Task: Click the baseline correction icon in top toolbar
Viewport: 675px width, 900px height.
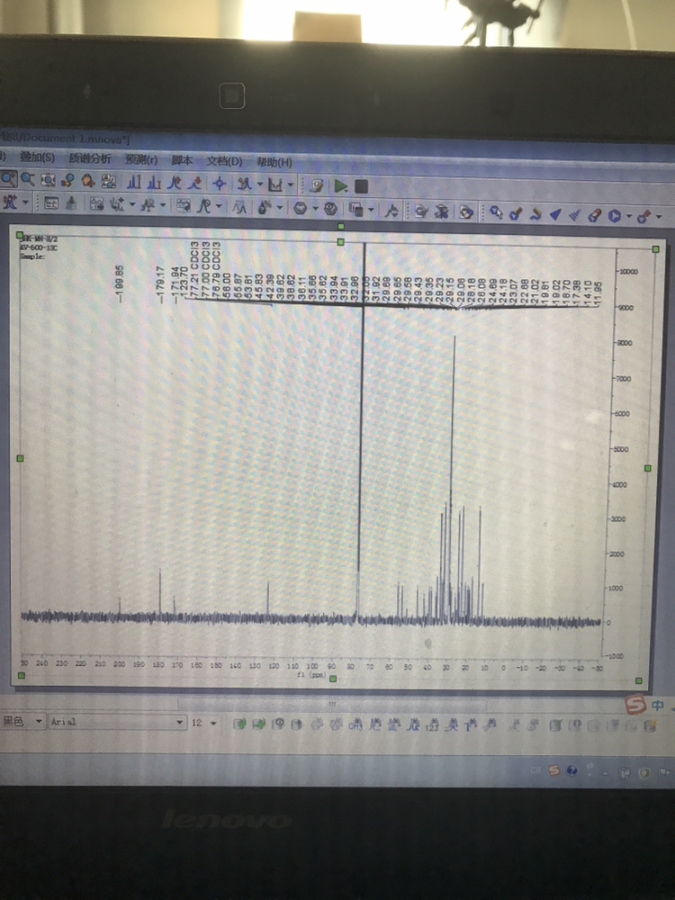Action: tap(276, 184)
